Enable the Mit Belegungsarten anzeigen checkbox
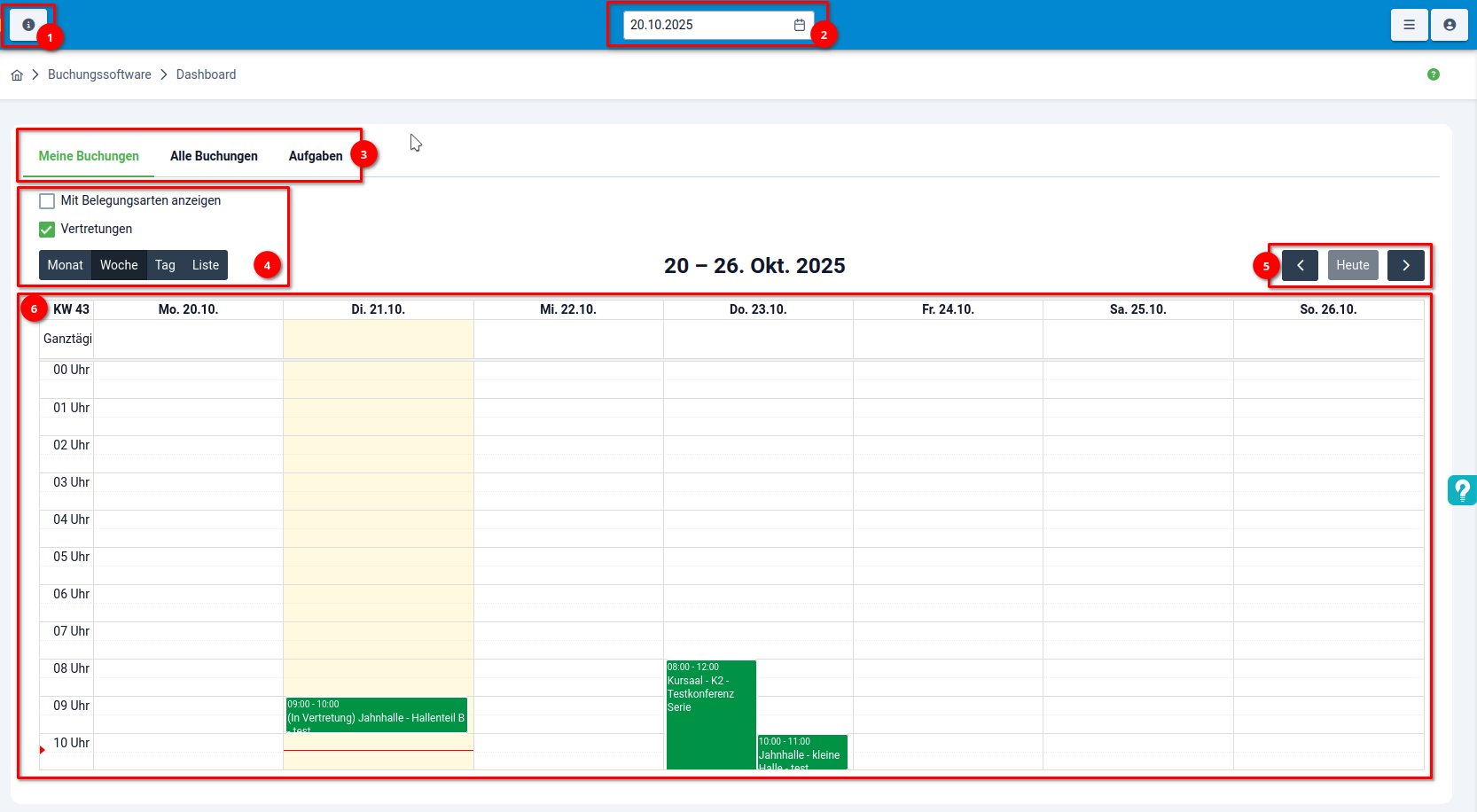The height and width of the screenshot is (812, 1477). point(46,200)
